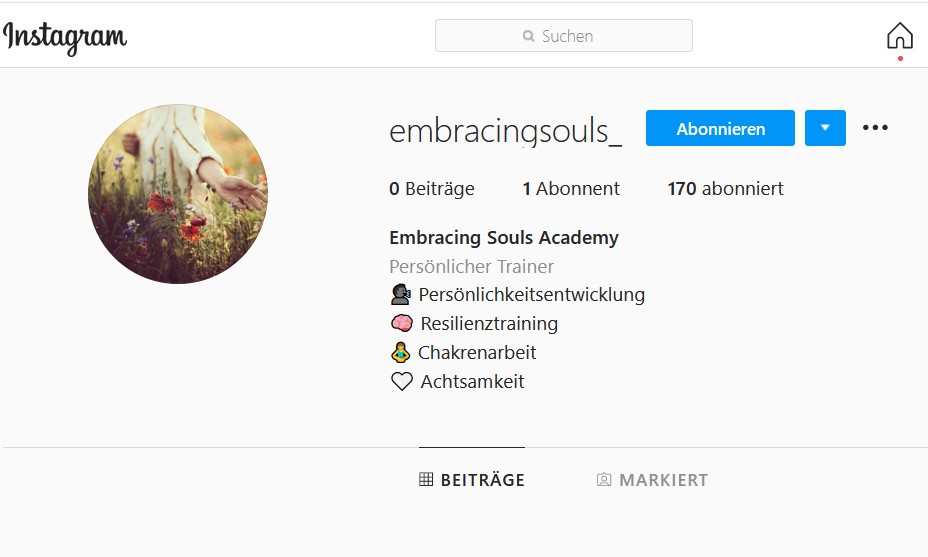Screen dimensions: 928x557
Task: Open the 1 Abonnent followers list
Action: 571,189
